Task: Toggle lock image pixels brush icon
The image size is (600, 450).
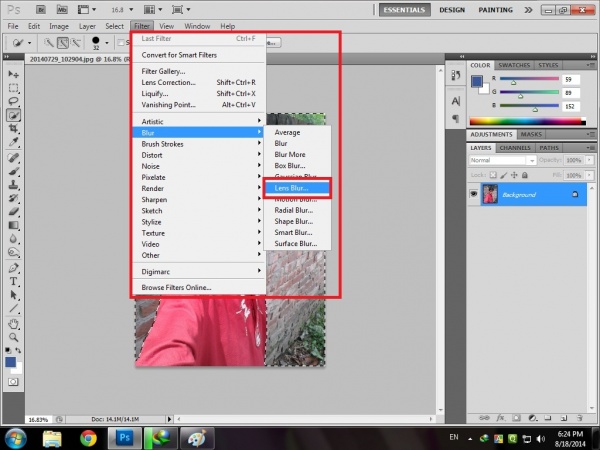Action: (x=504, y=175)
